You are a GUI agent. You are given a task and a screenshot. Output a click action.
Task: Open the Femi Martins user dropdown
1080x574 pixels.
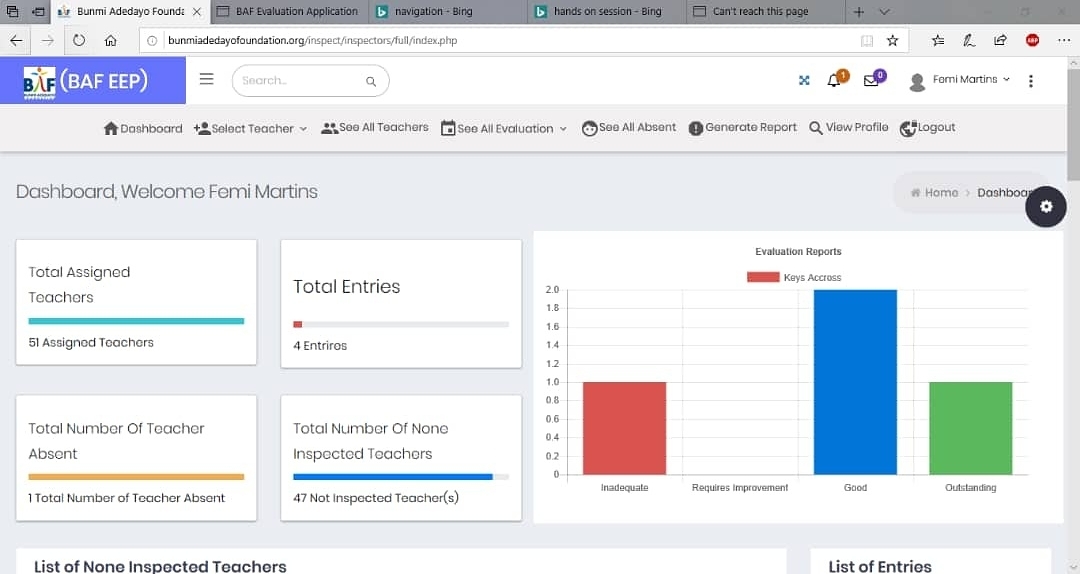(960, 80)
